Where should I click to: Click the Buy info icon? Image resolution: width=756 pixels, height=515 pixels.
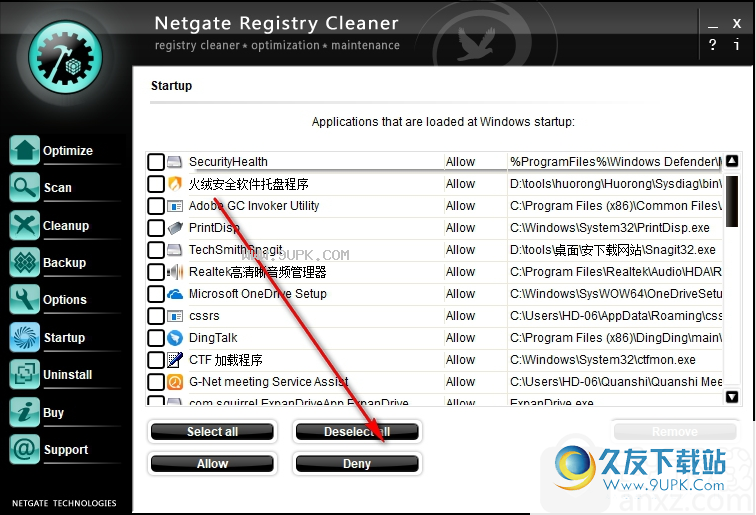coord(24,412)
